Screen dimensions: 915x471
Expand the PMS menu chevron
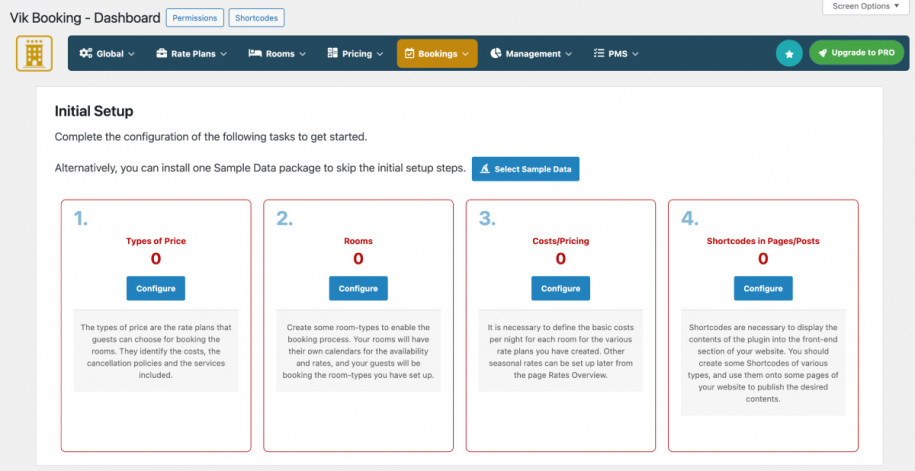click(x=635, y=54)
